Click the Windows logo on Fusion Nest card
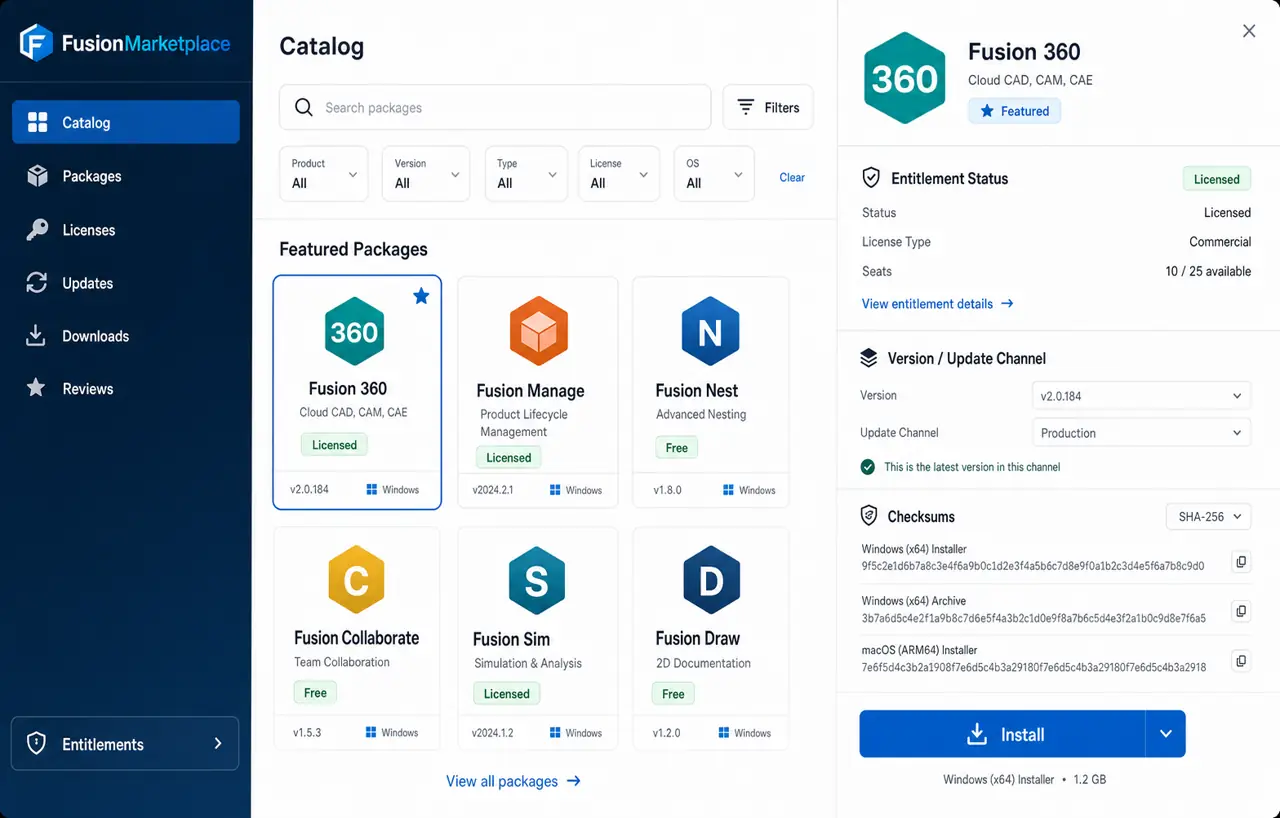The width and height of the screenshot is (1280, 818). pyautogui.click(x=728, y=490)
